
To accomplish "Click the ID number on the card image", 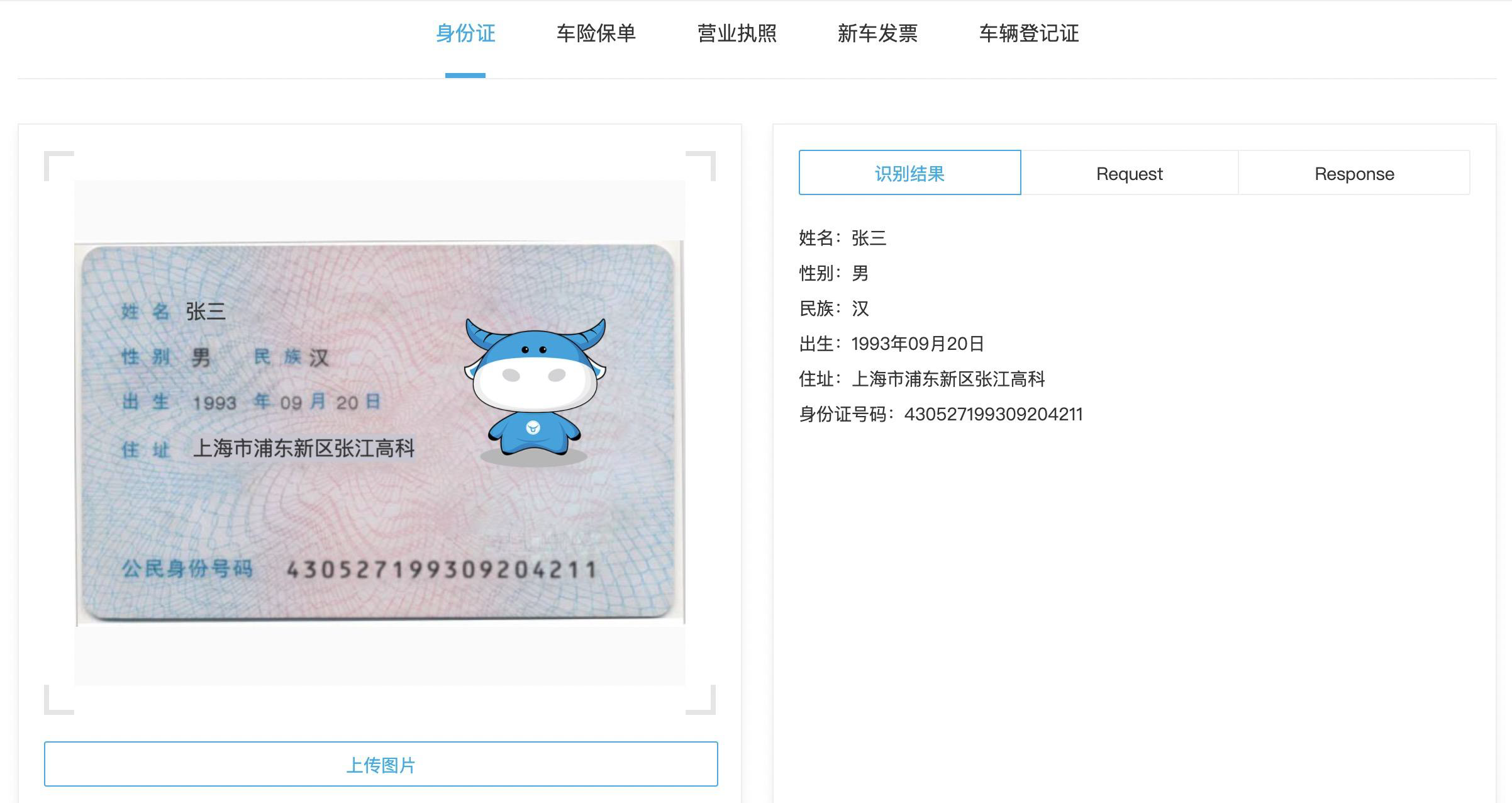I will coord(441,570).
